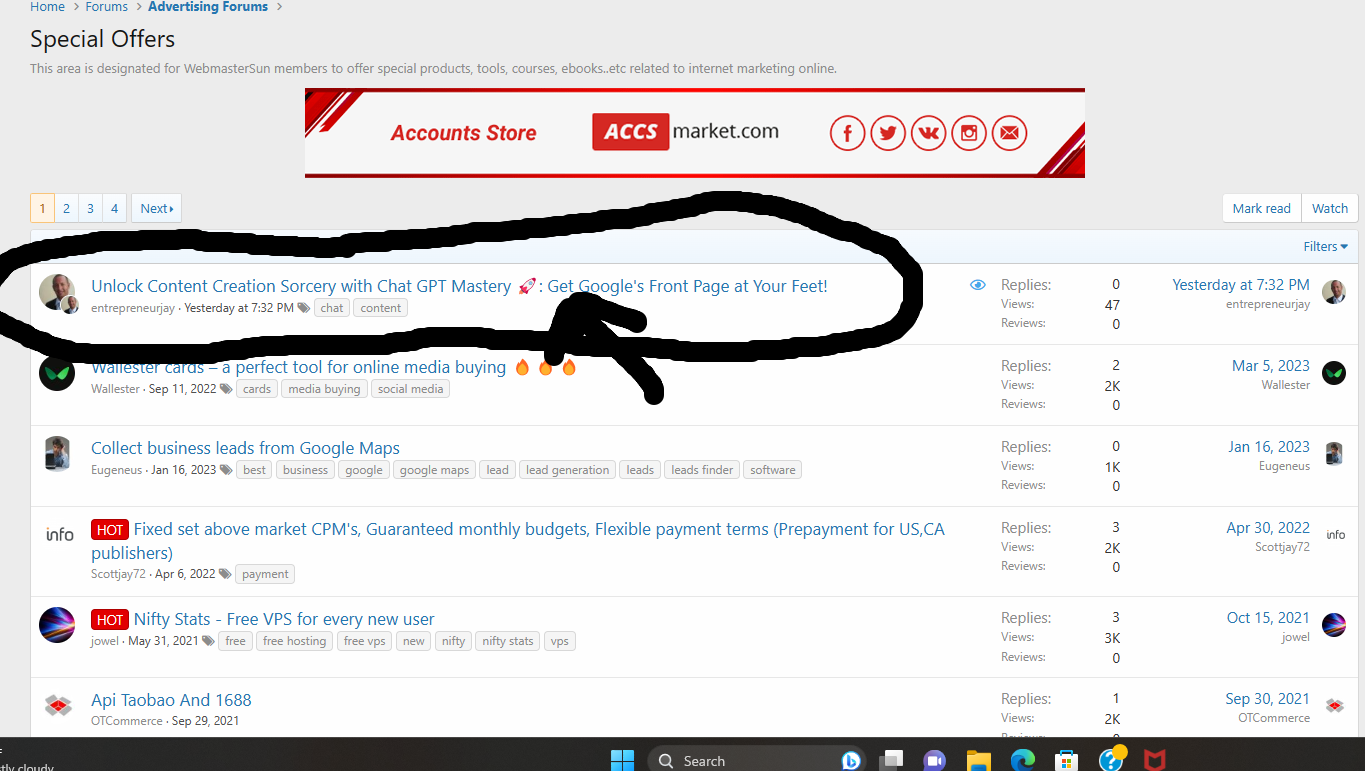The width and height of the screenshot is (1365, 771).
Task: Click jowel's small avatar in last-post column
Action: (x=1334, y=625)
